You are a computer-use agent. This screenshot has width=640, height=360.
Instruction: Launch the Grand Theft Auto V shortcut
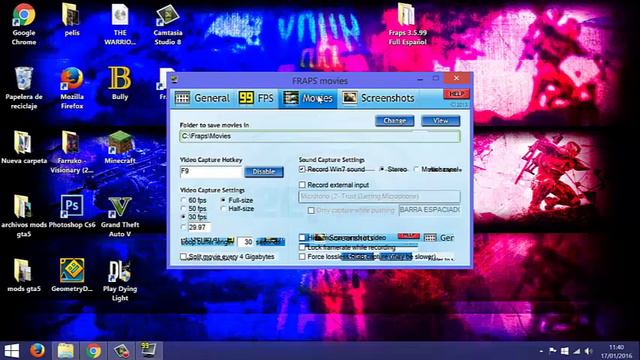(x=120, y=216)
